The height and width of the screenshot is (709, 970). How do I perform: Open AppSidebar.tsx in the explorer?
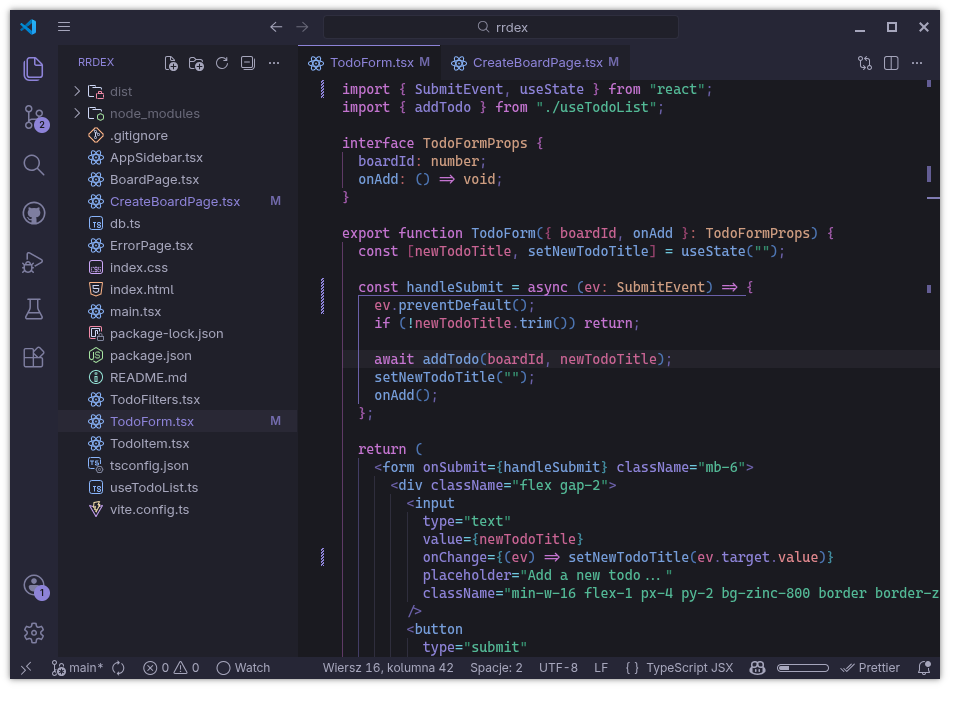pos(178,158)
